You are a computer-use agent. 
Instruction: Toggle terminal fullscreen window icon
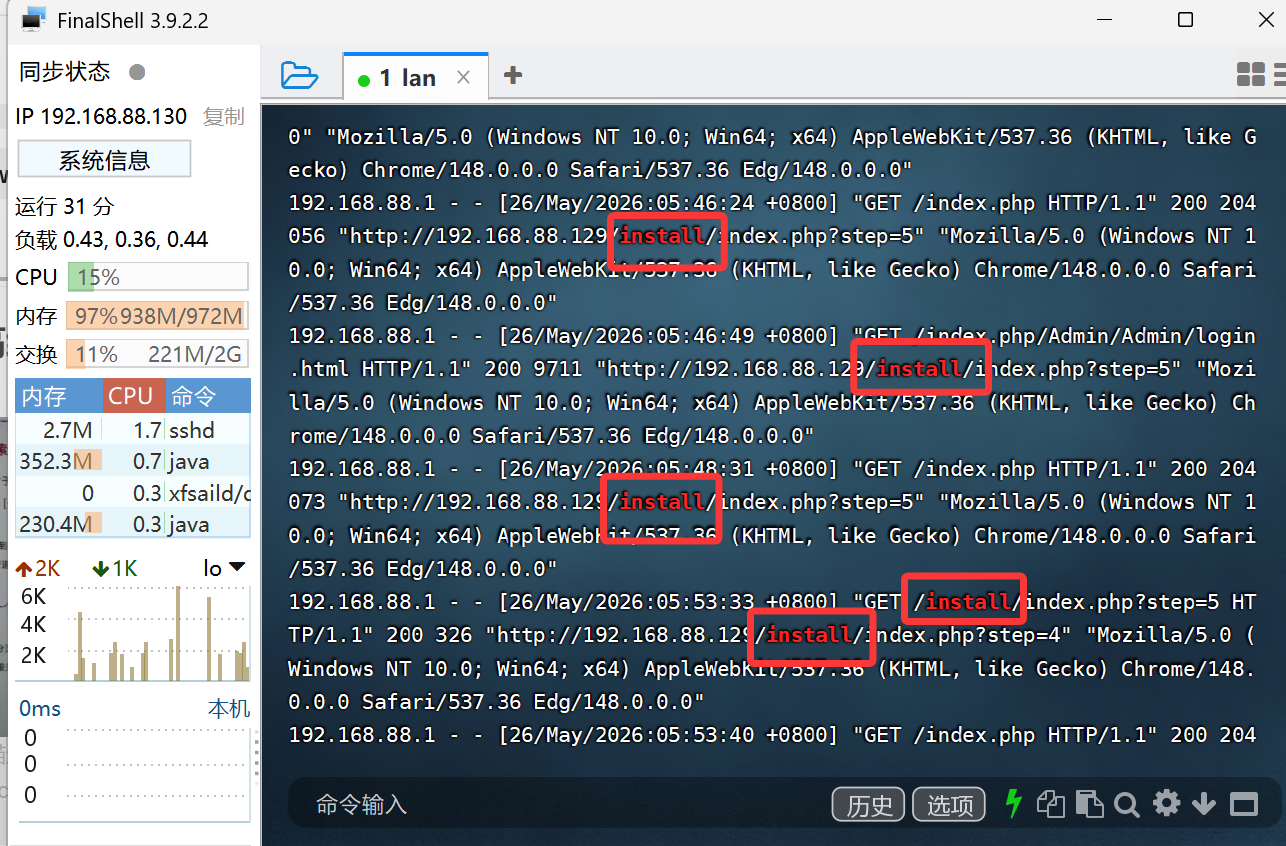click(1243, 804)
